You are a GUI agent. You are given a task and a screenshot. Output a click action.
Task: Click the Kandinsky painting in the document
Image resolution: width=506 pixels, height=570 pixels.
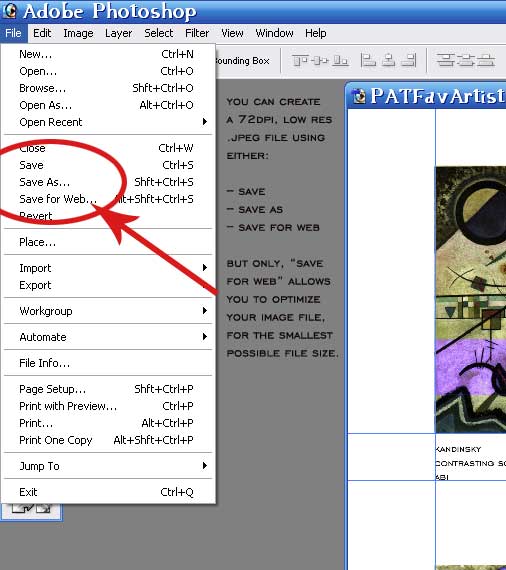[x=471, y=300]
